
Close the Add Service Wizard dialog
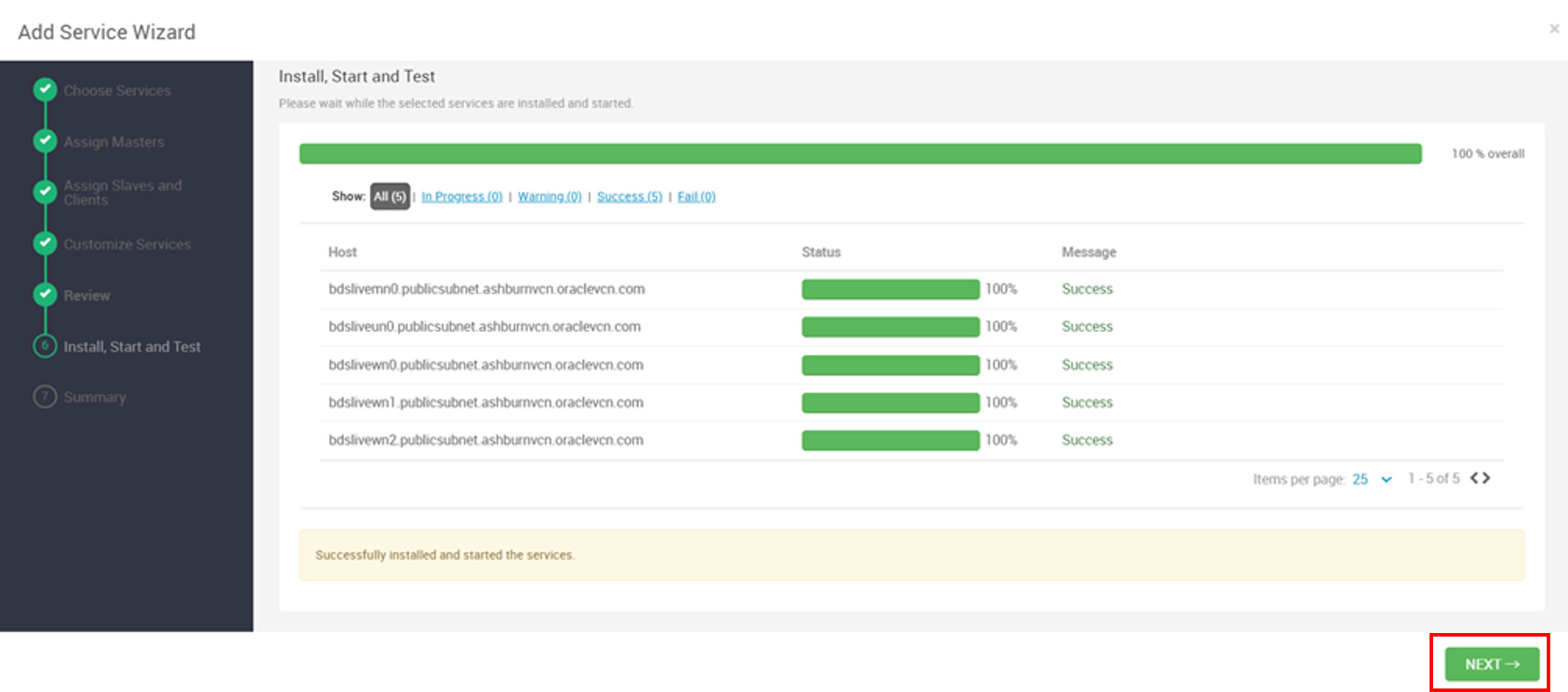(x=1554, y=28)
